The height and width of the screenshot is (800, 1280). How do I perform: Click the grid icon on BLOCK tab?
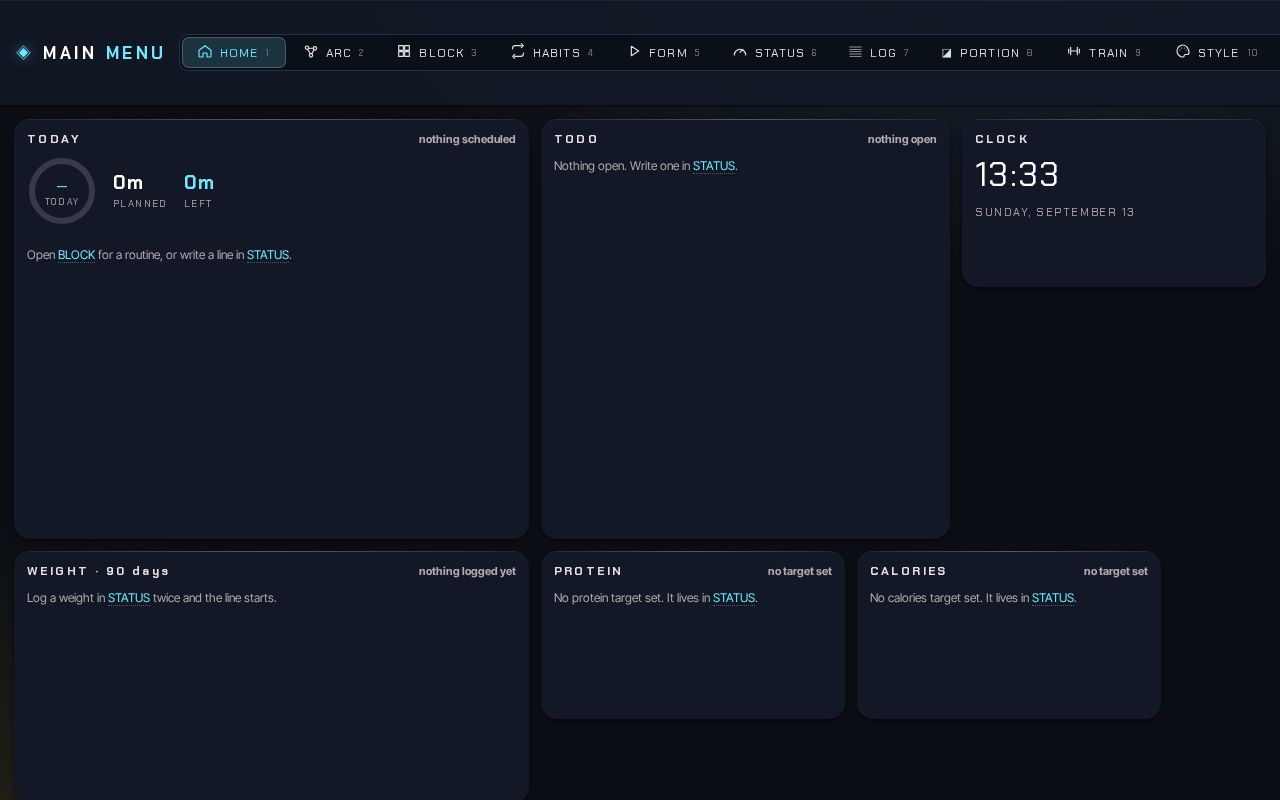[x=404, y=51]
